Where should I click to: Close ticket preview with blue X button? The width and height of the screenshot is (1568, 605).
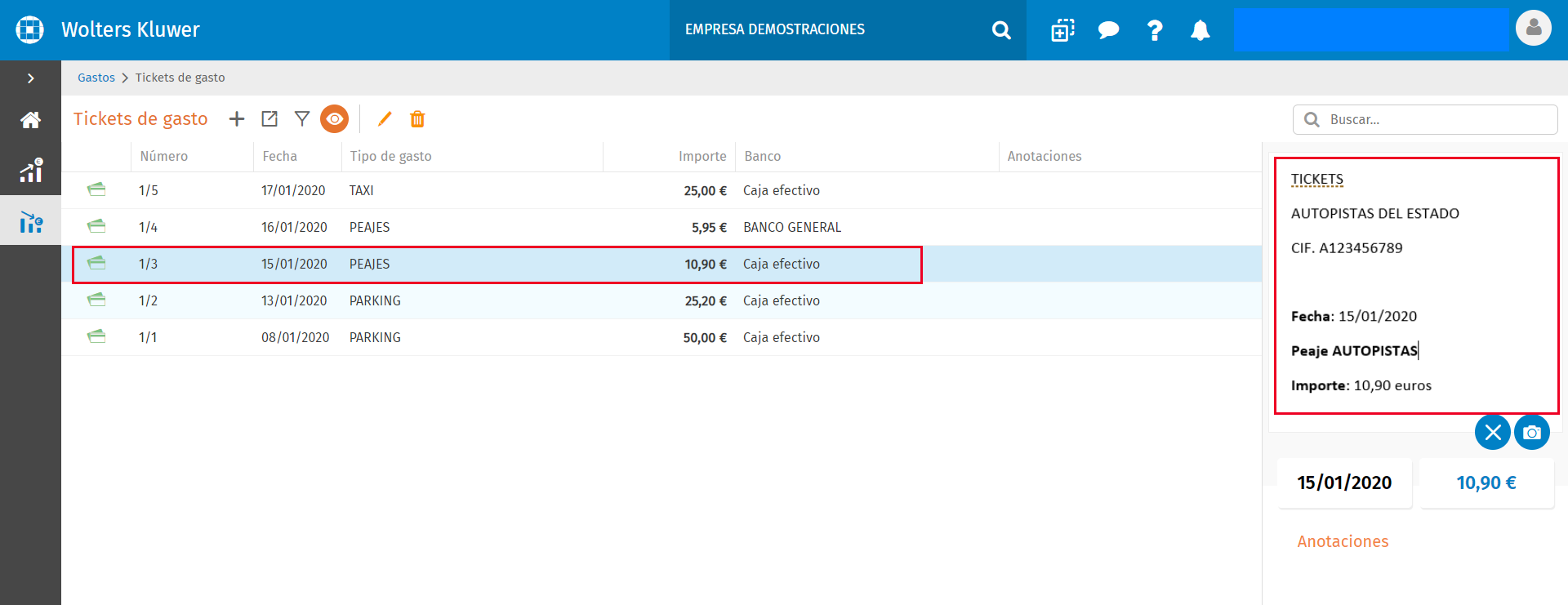coord(1493,432)
